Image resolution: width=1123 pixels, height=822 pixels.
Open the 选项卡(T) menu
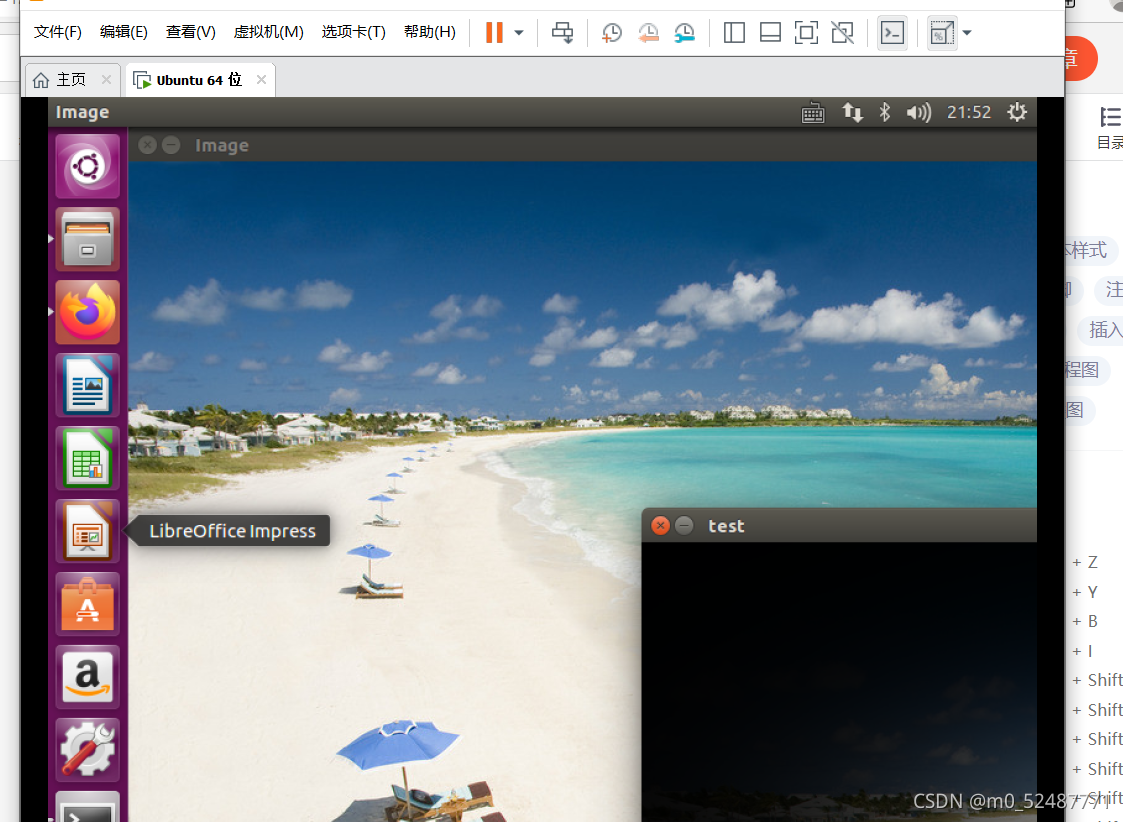tap(353, 32)
